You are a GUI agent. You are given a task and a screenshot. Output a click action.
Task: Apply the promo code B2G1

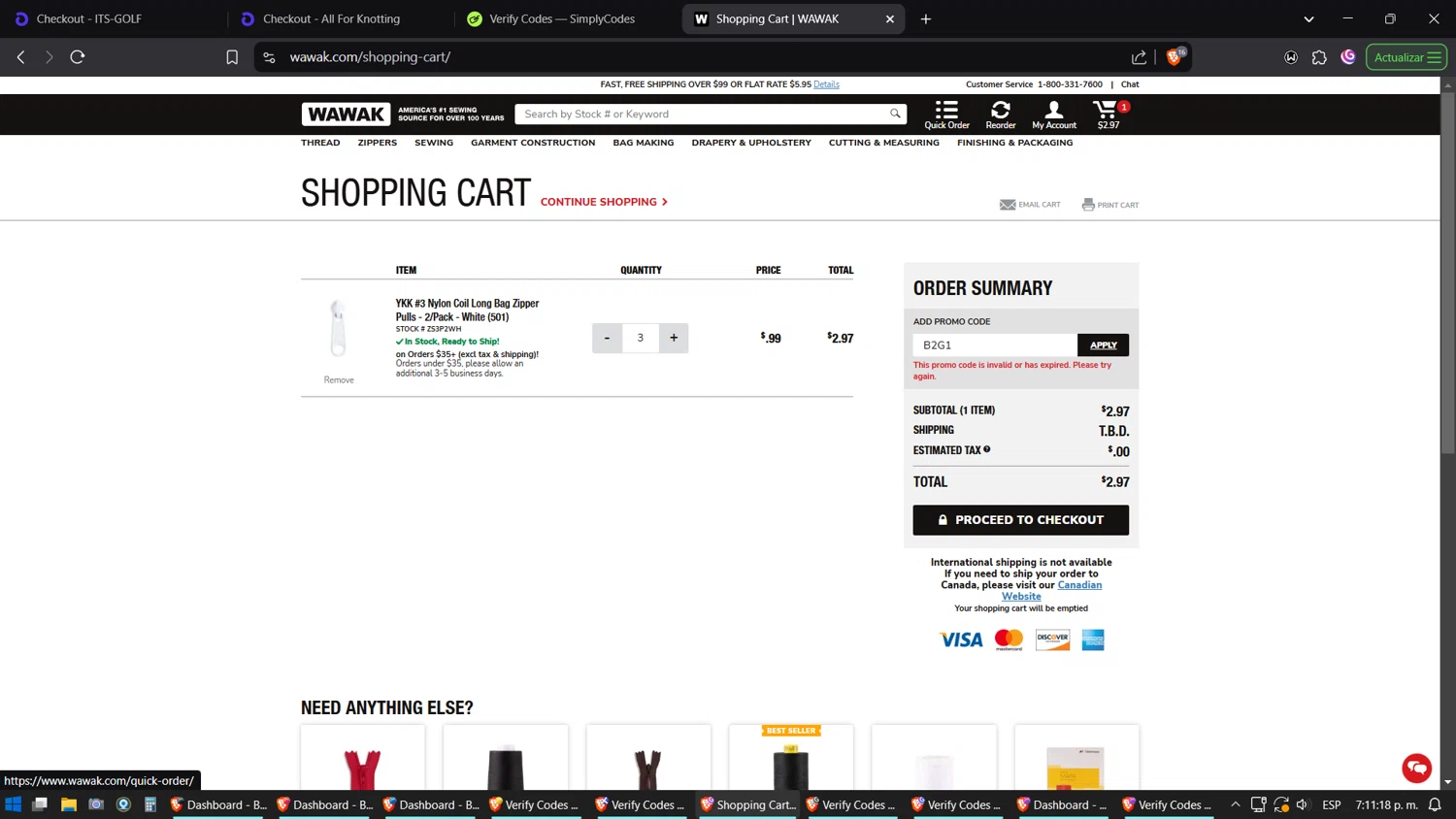[1103, 344]
